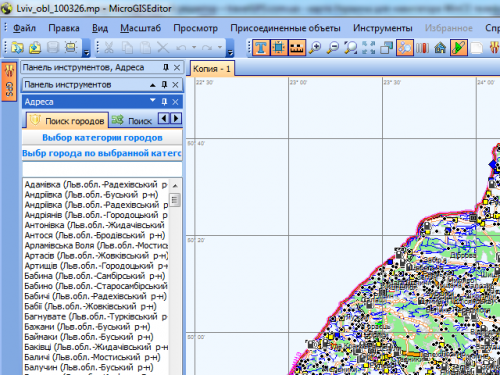500x375 pixels.
Task: Select Адамівка (Льв.обл.-Радехівський) in list
Action: (x=96, y=184)
